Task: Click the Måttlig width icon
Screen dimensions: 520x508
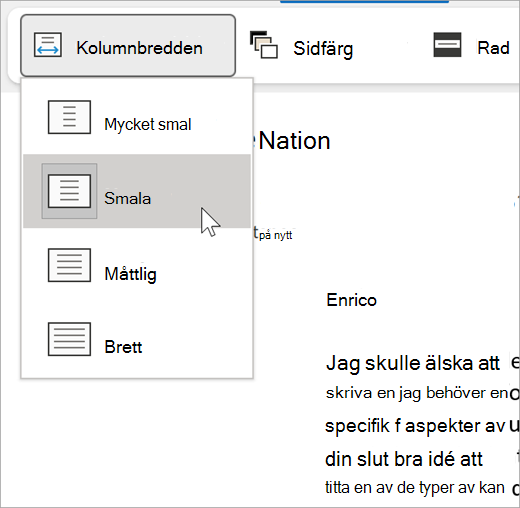Action: tap(69, 265)
